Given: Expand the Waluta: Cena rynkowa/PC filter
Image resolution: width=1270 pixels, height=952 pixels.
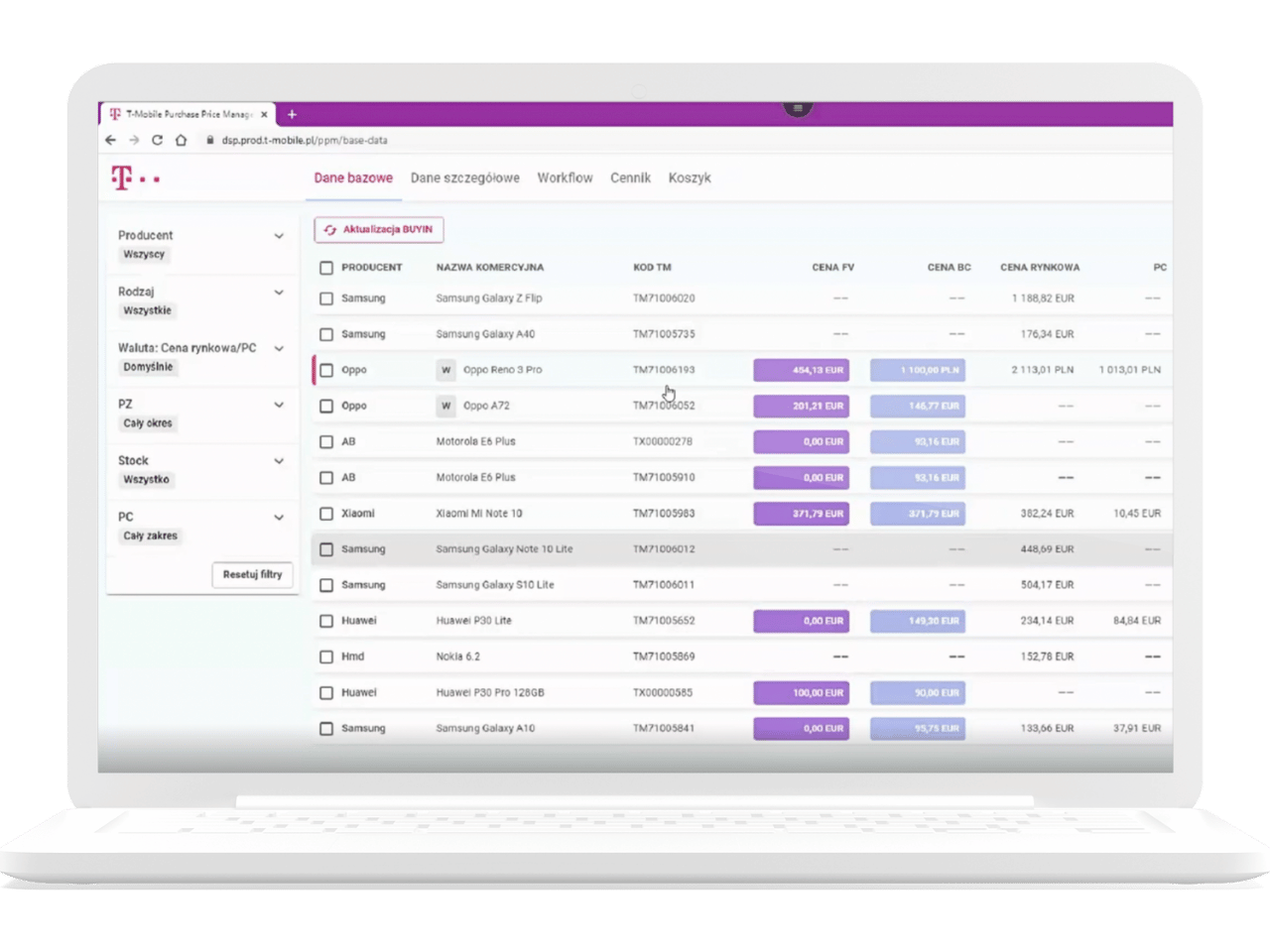Looking at the screenshot, I should coord(279,349).
